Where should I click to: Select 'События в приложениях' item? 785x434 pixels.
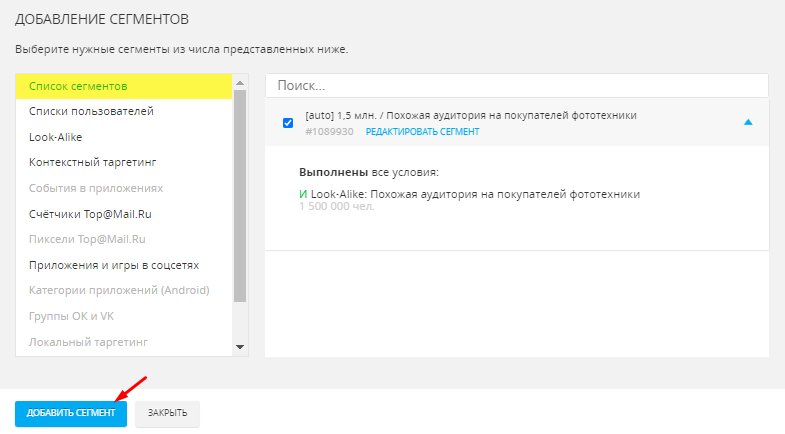tap(96, 188)
